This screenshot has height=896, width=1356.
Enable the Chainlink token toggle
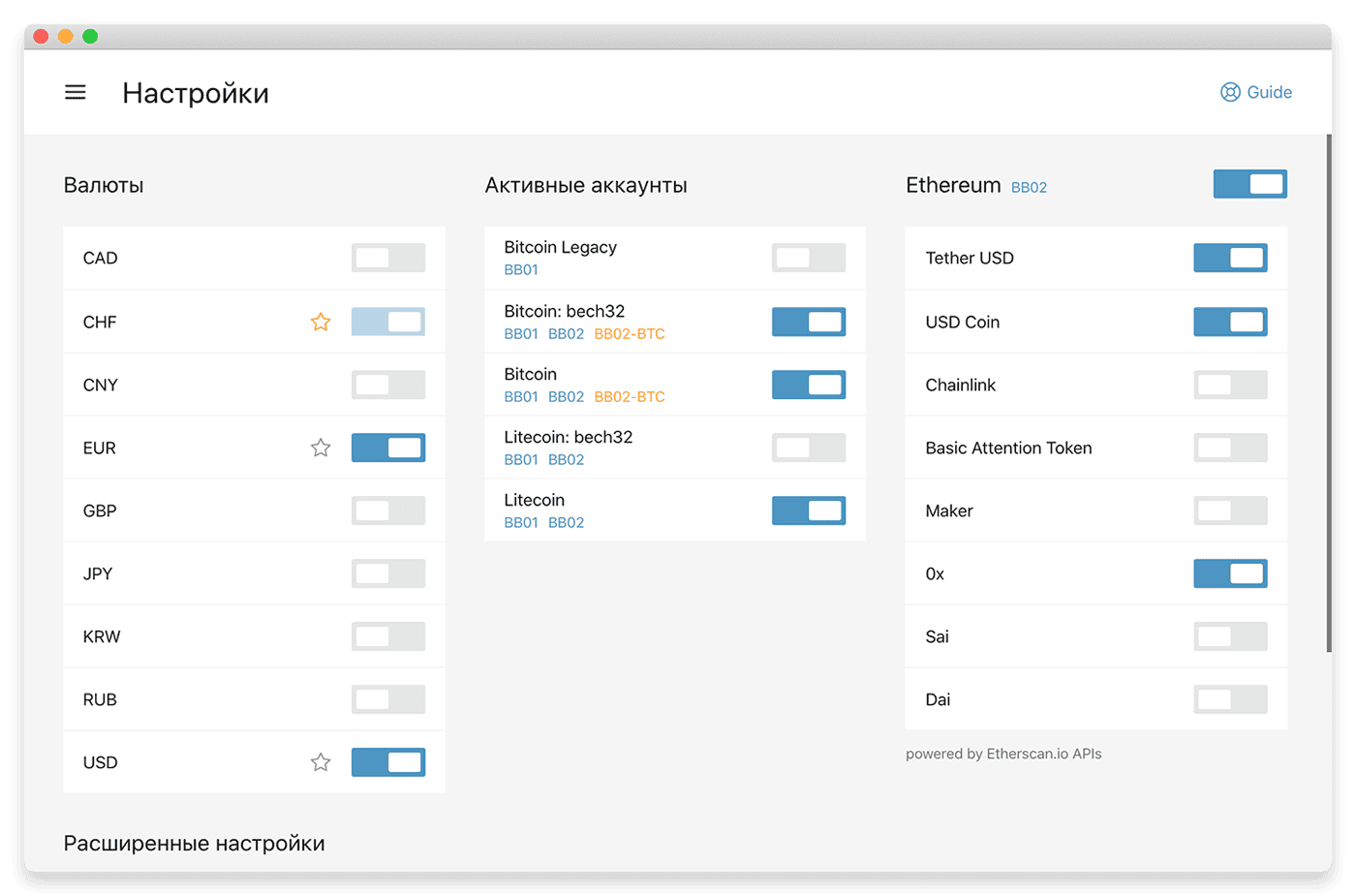(1230, 385)
